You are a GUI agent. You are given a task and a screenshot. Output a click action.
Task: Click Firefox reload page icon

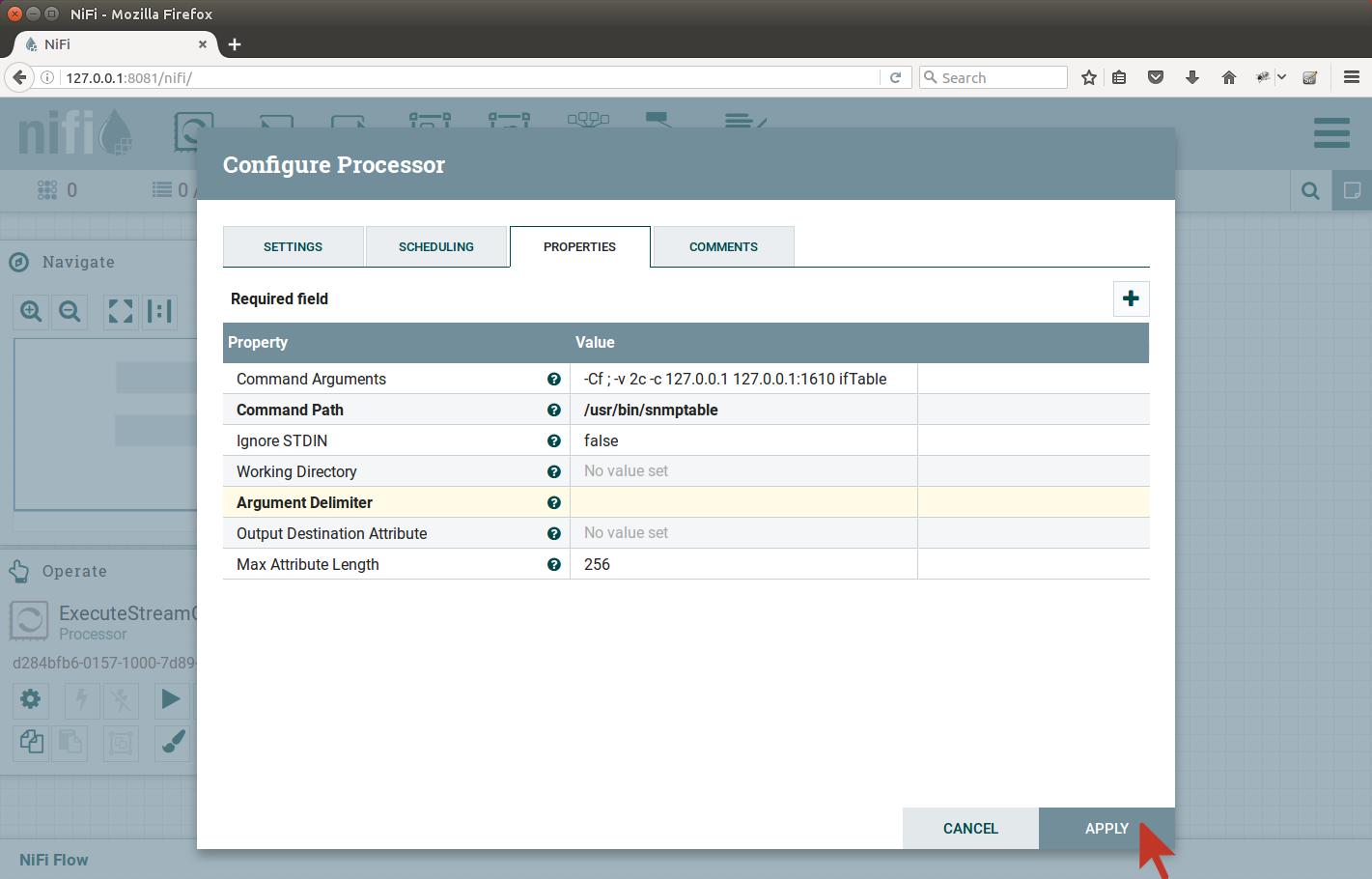point(895,77)
